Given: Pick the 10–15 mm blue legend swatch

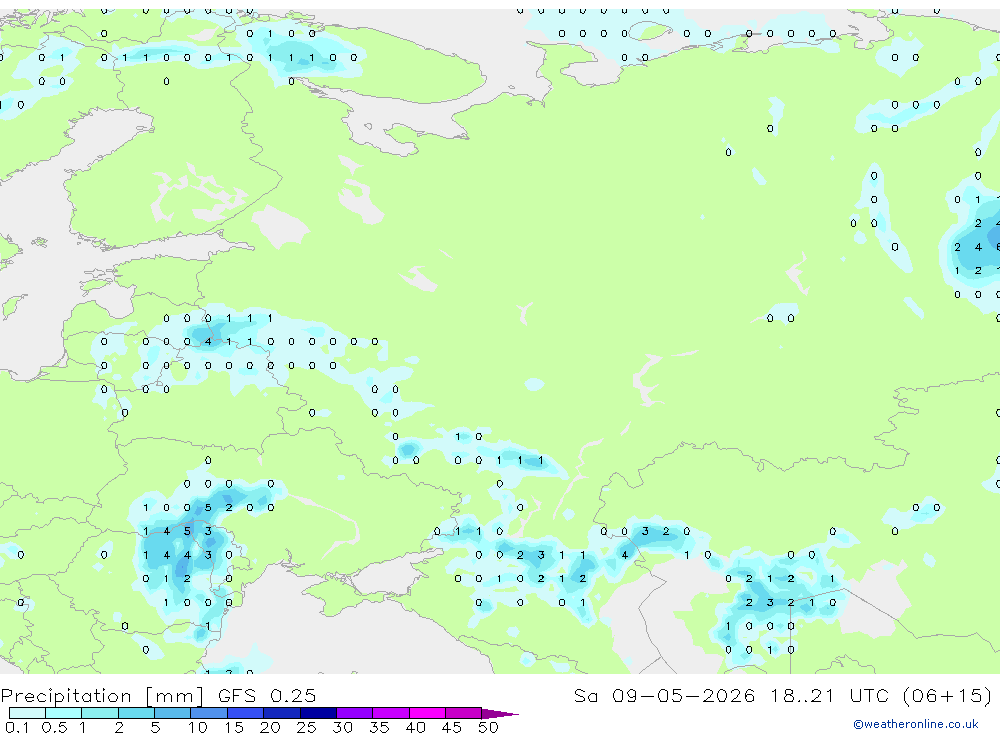Looking at the screenshot, I should pyautogui.click(x=209, y=713).
